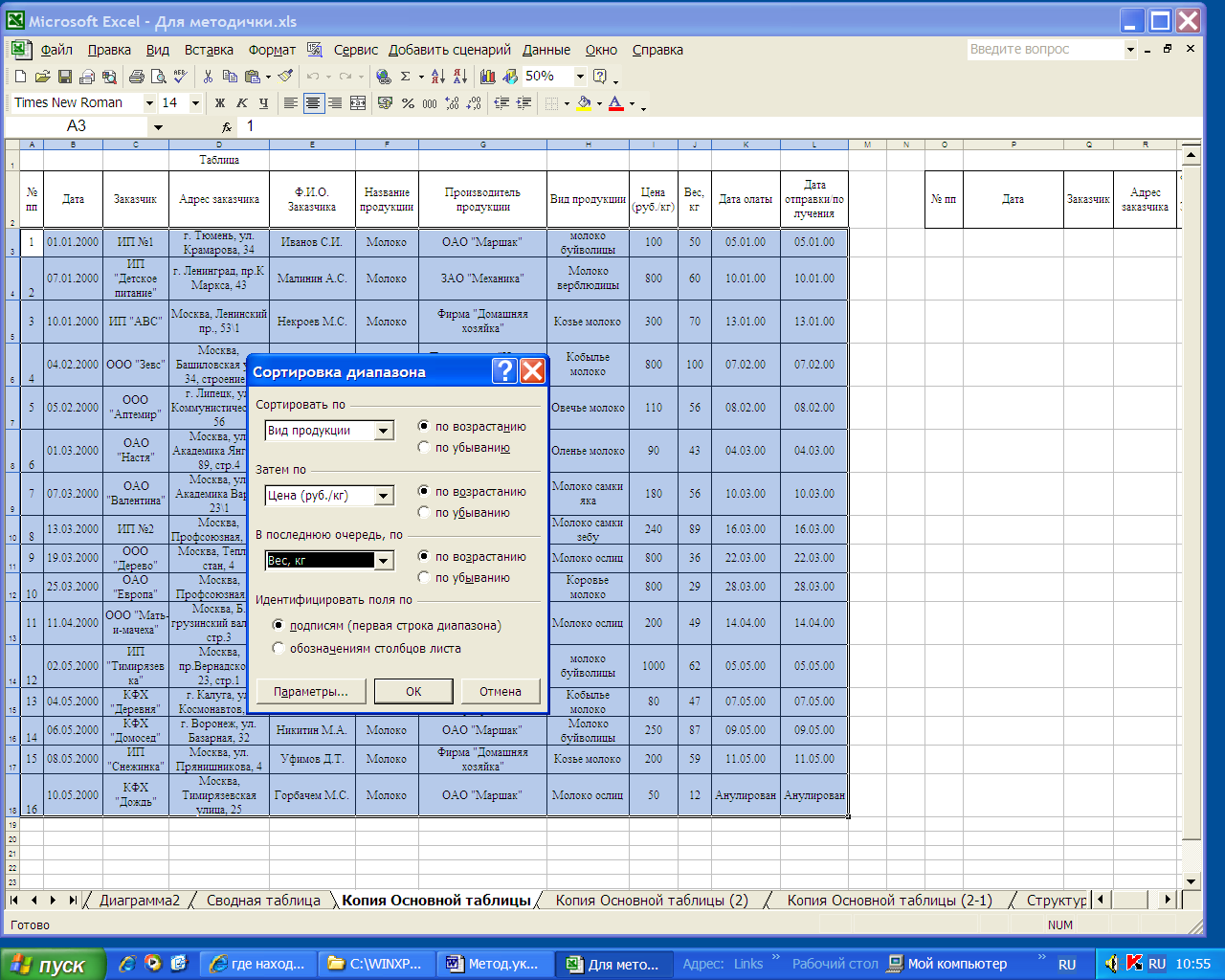Click Отмена in the sort dialog

point(501,691)
